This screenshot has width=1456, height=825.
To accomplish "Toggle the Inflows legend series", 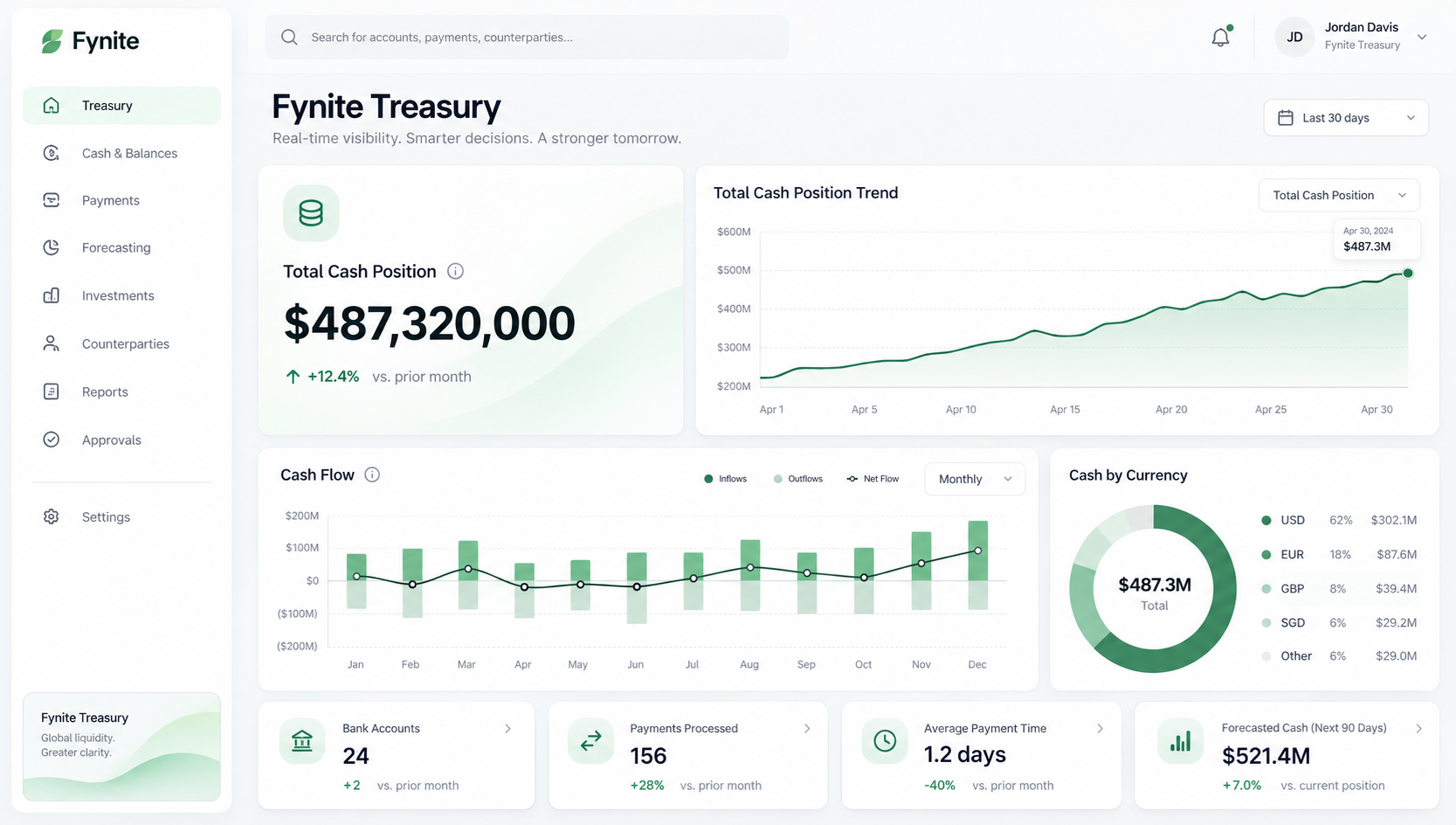I will coord(725,479).
